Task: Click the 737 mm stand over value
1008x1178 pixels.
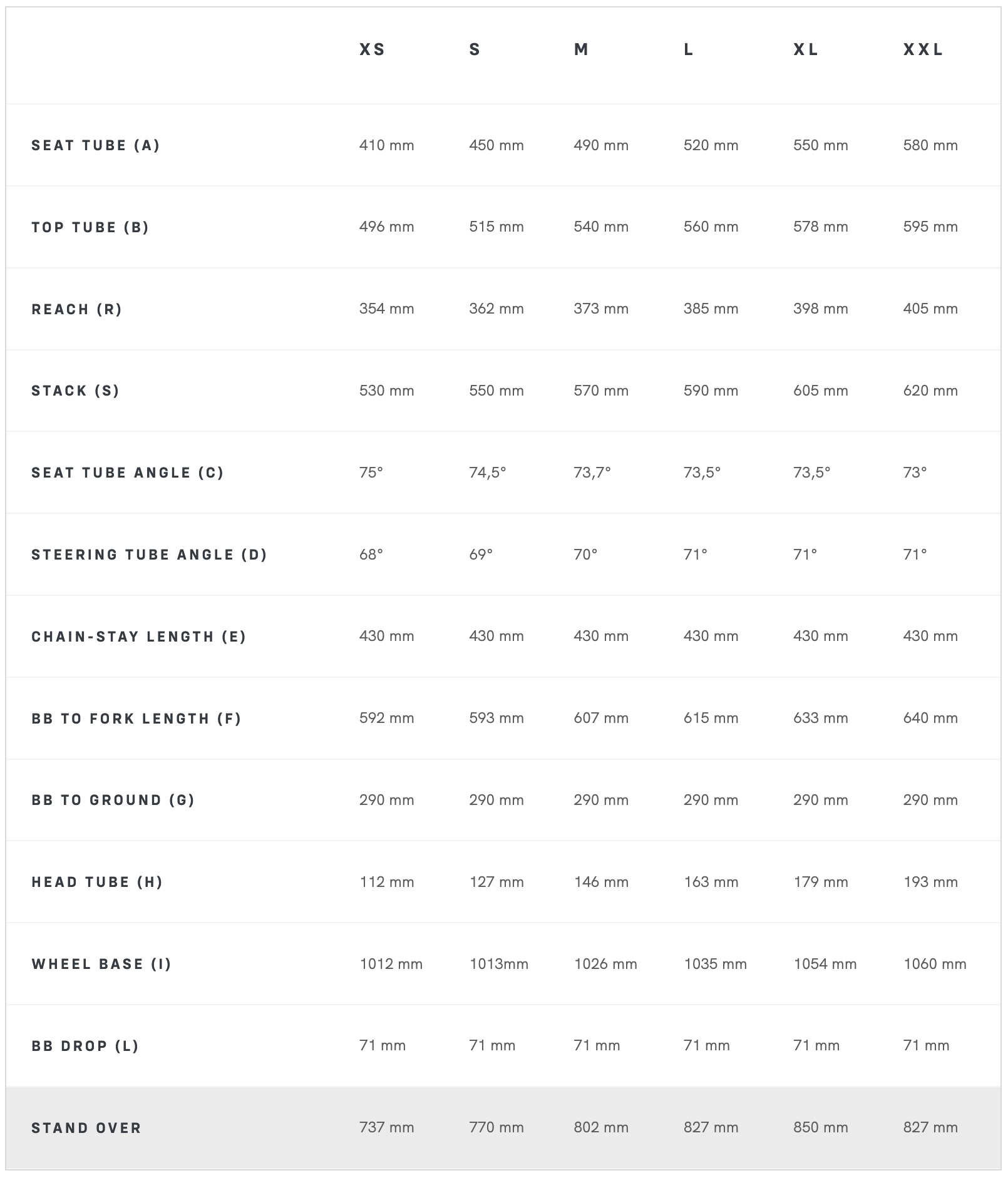Action: pyautogui.click(x=386, y=1127)
